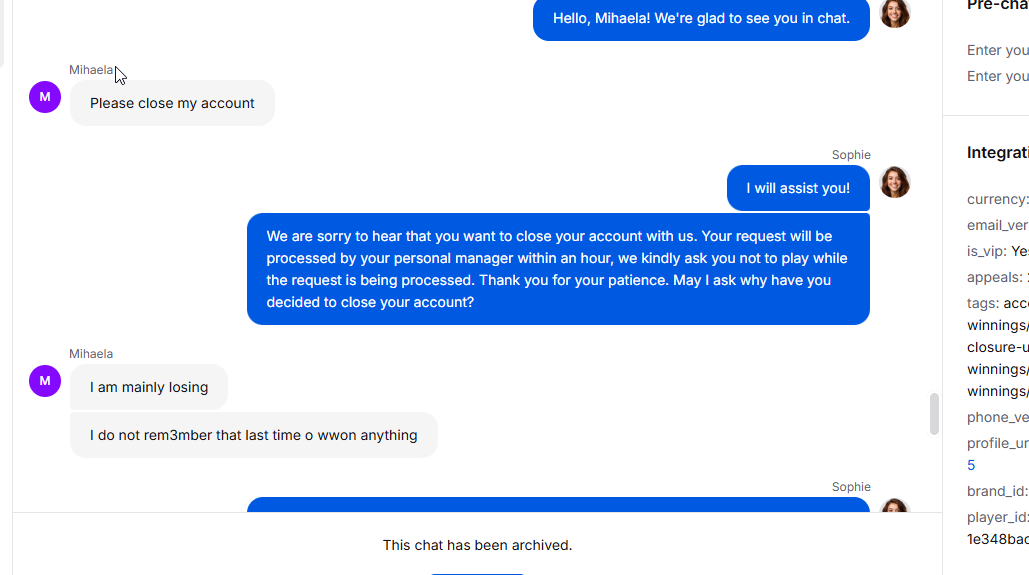Open the blue "5" profile URL link

[x=971, y=465]
